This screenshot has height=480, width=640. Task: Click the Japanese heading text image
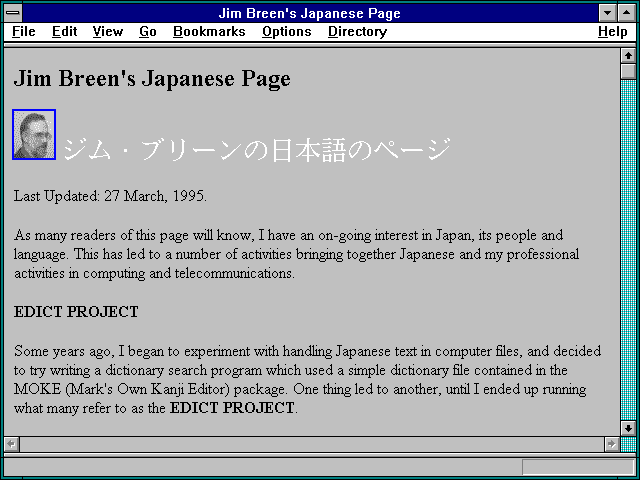pyautogui.click(x=257, y=149)
